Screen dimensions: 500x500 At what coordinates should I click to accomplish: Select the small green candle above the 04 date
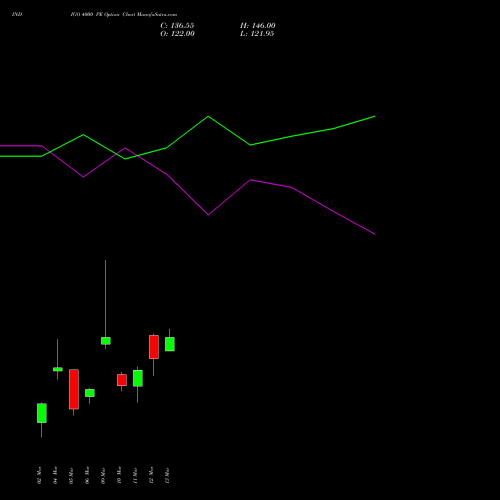point(58,369)
